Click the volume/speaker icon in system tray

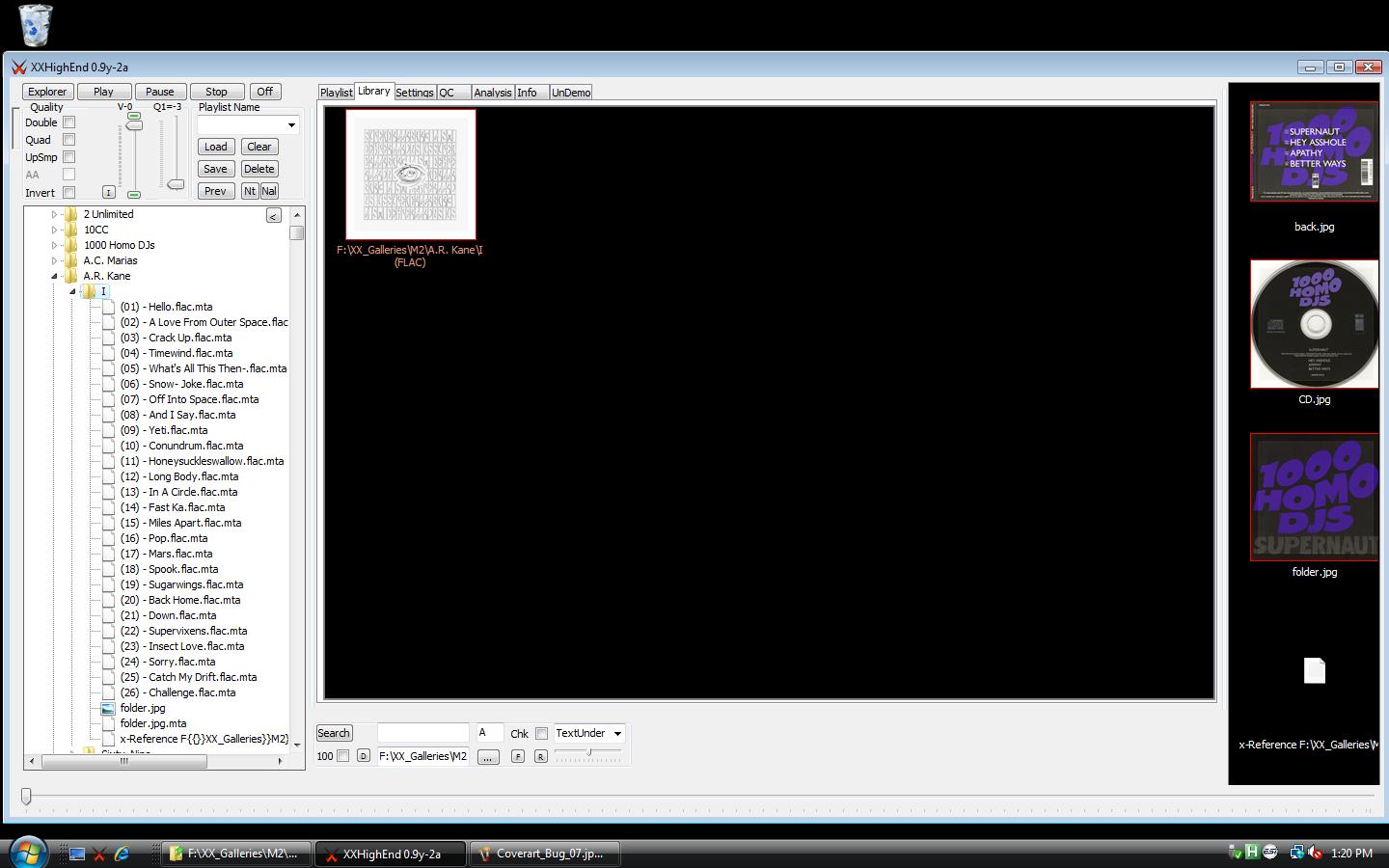click(1315, 853)
